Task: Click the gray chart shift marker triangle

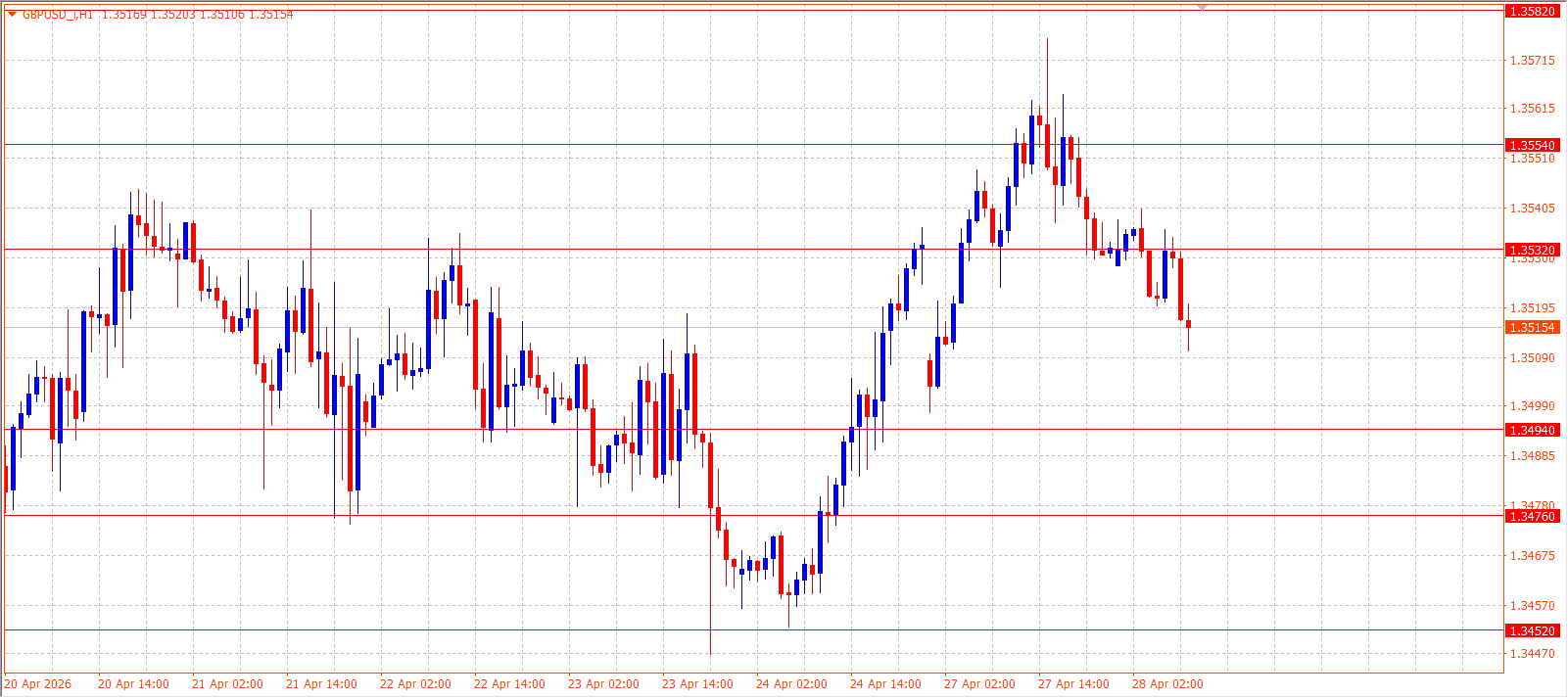Action: [1203, 7]
